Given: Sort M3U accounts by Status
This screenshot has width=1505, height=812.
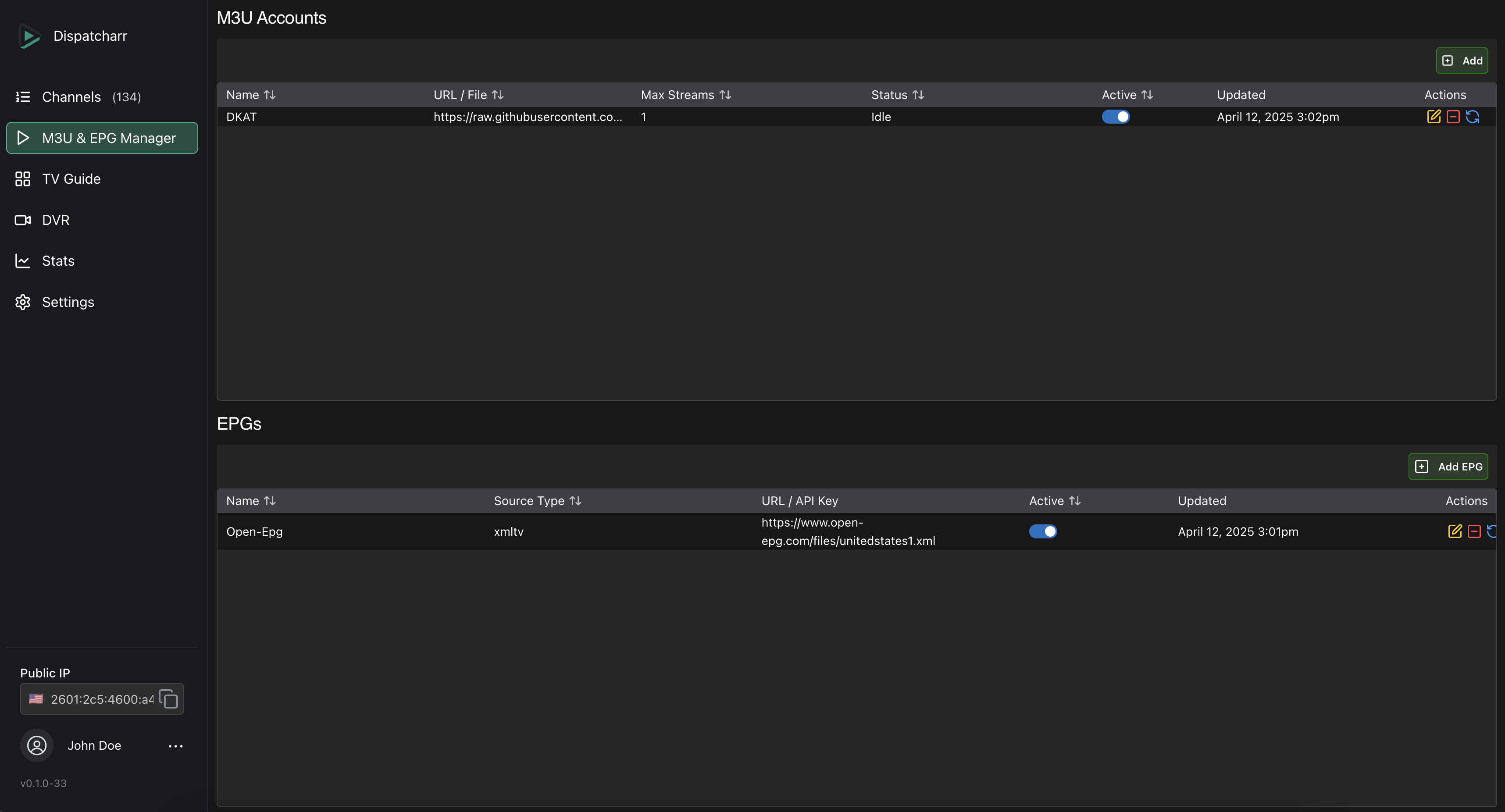Looking at the screenshot, I should pyautogui.click(x=918, y=95).
